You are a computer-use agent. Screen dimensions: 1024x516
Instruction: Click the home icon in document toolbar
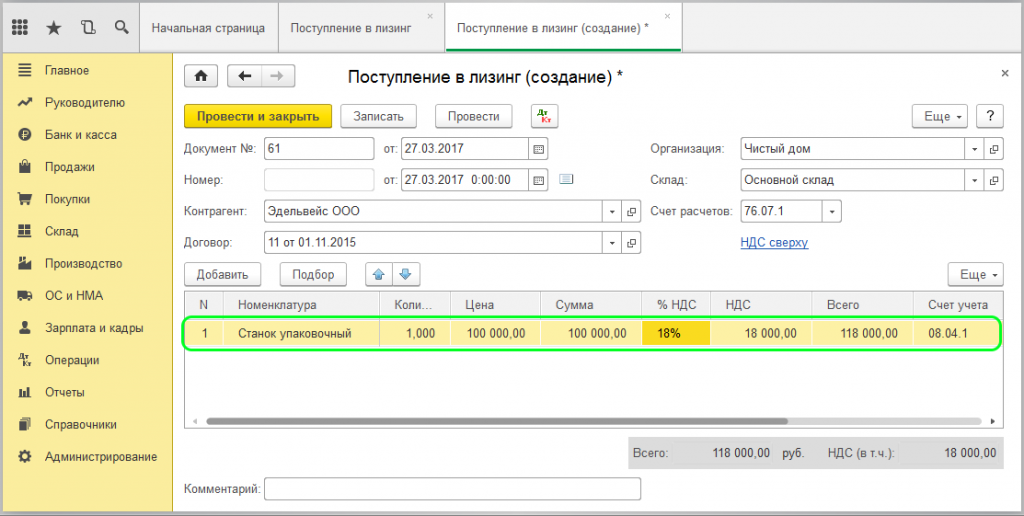pos(201,76)
